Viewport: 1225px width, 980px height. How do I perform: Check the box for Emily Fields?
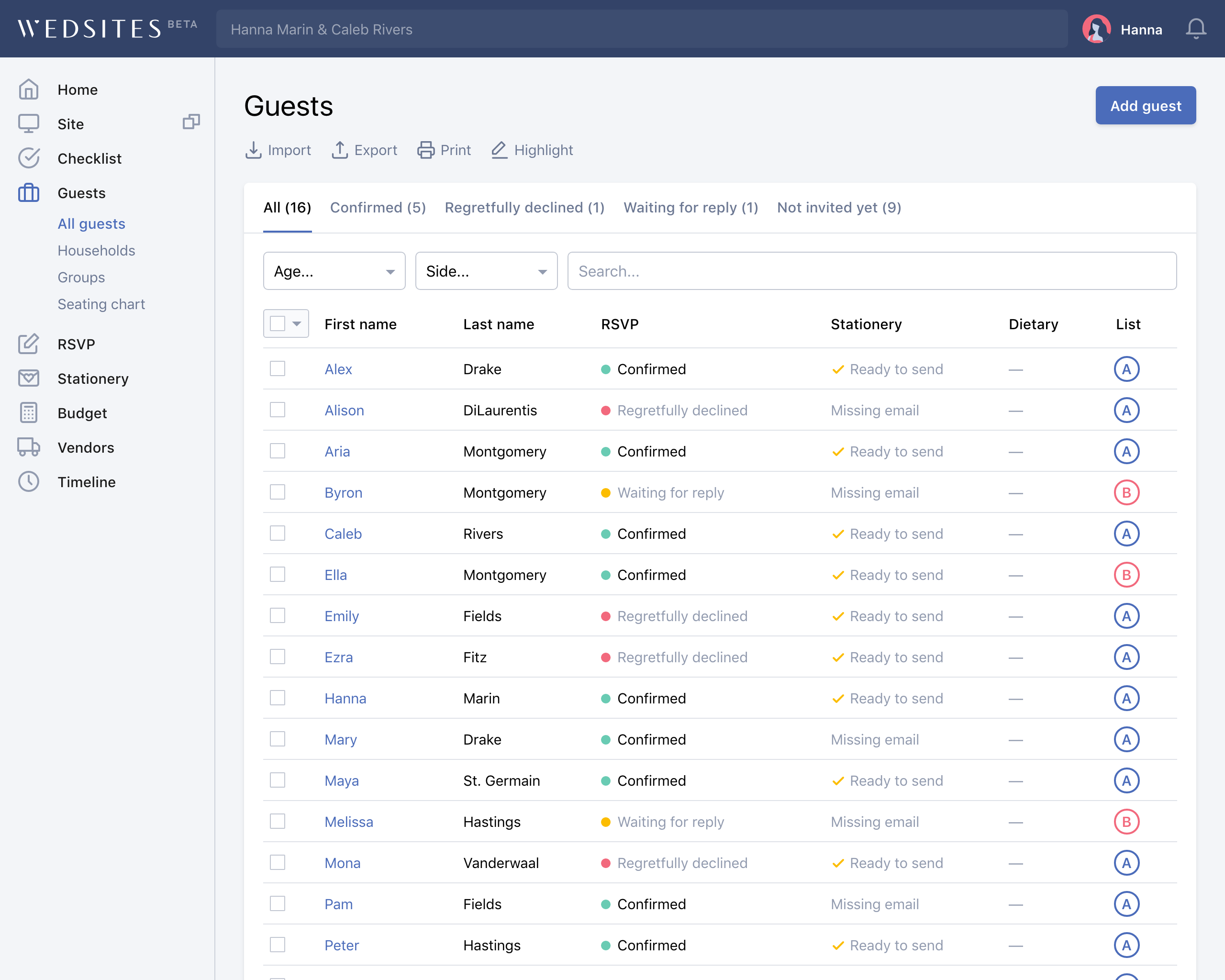point(277,616)
